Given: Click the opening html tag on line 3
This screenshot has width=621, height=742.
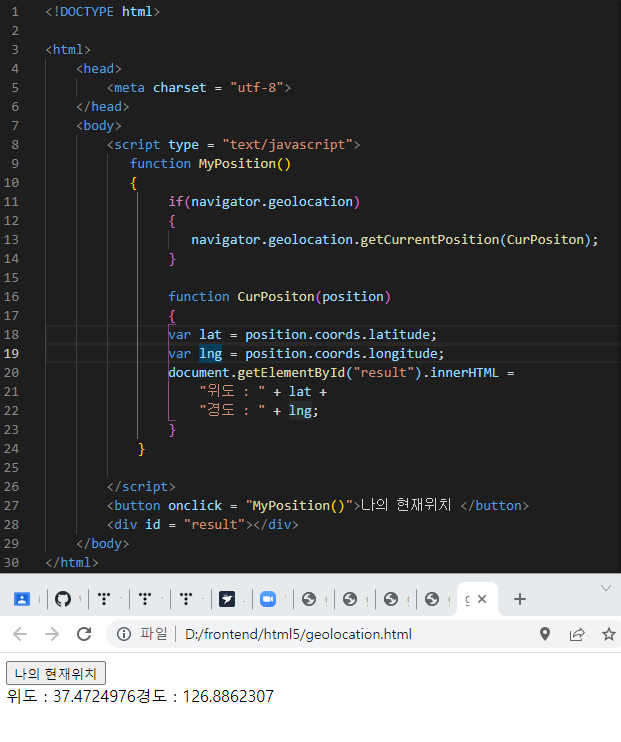Looking at the screenshot, I should (68, 49).
